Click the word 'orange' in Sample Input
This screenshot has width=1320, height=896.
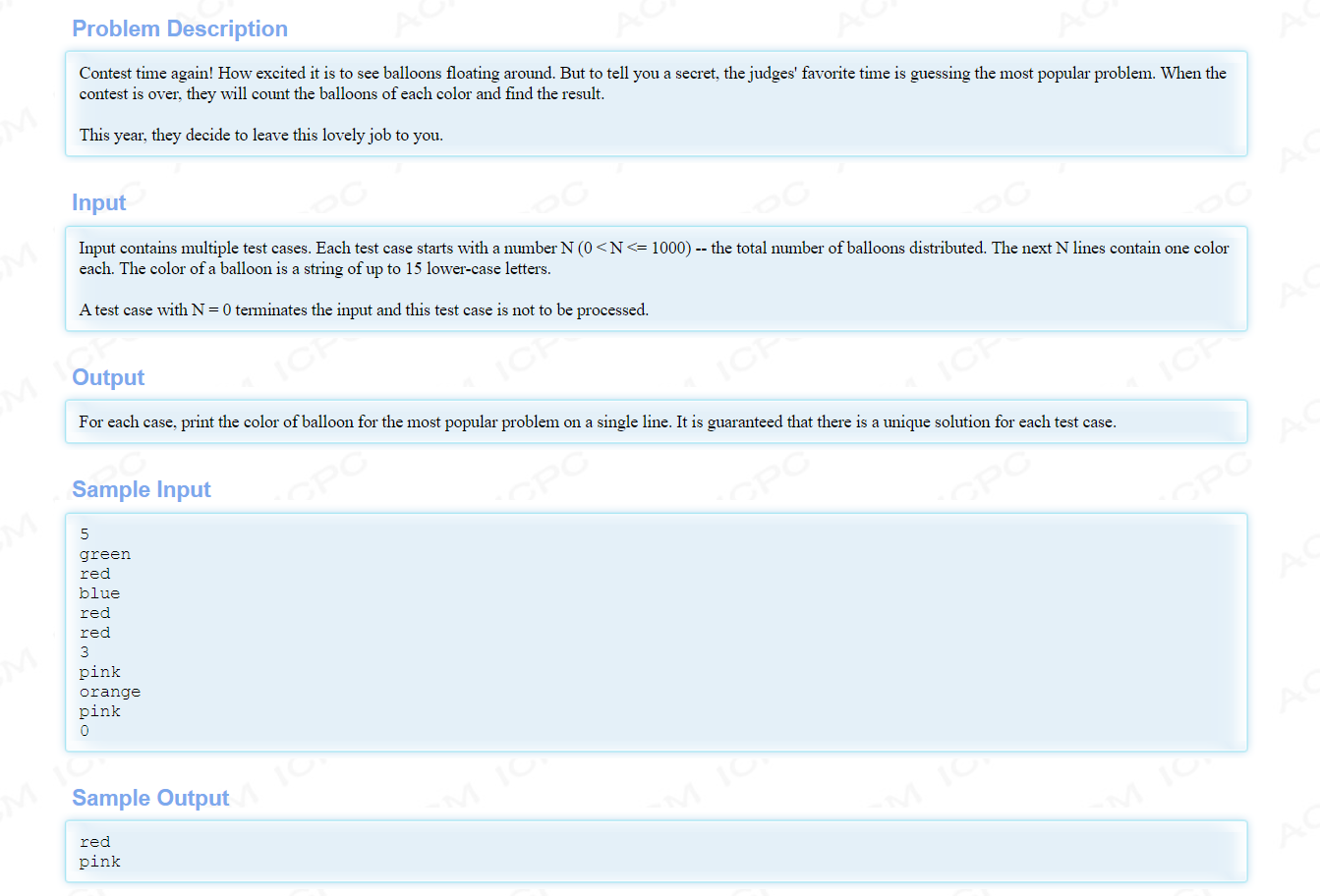click(x=110, y=692)
